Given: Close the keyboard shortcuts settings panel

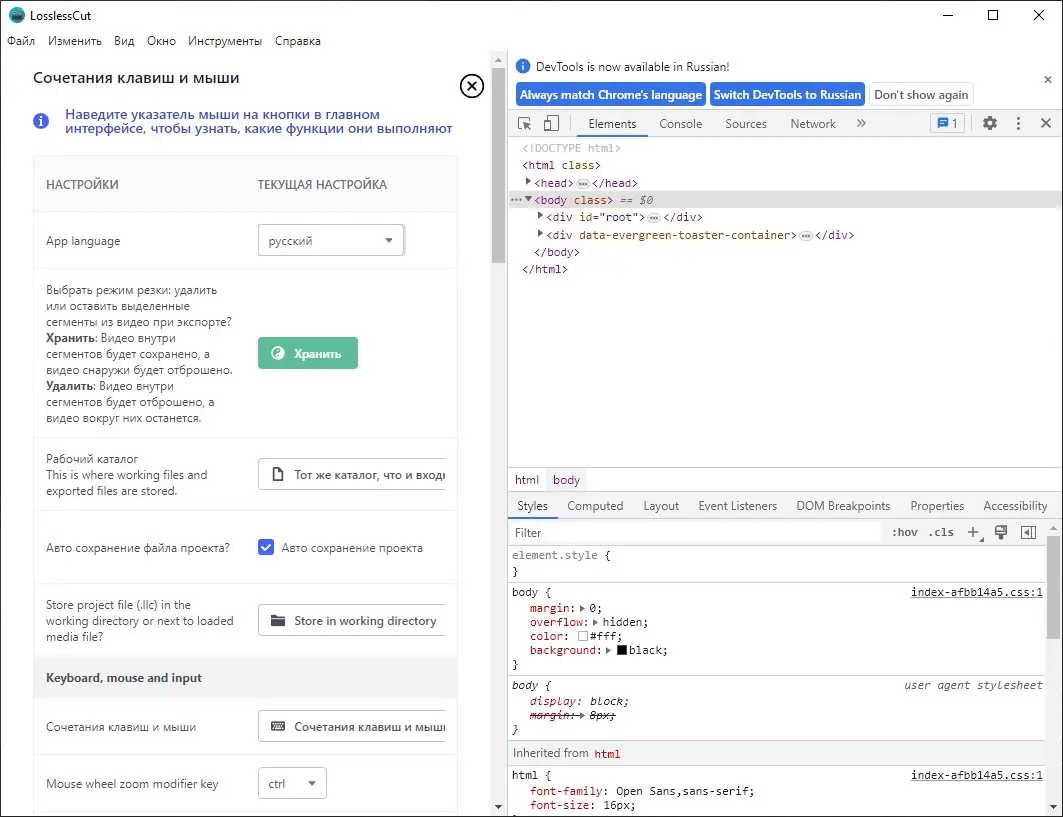Looking at the screenshot, I should 472,86.
